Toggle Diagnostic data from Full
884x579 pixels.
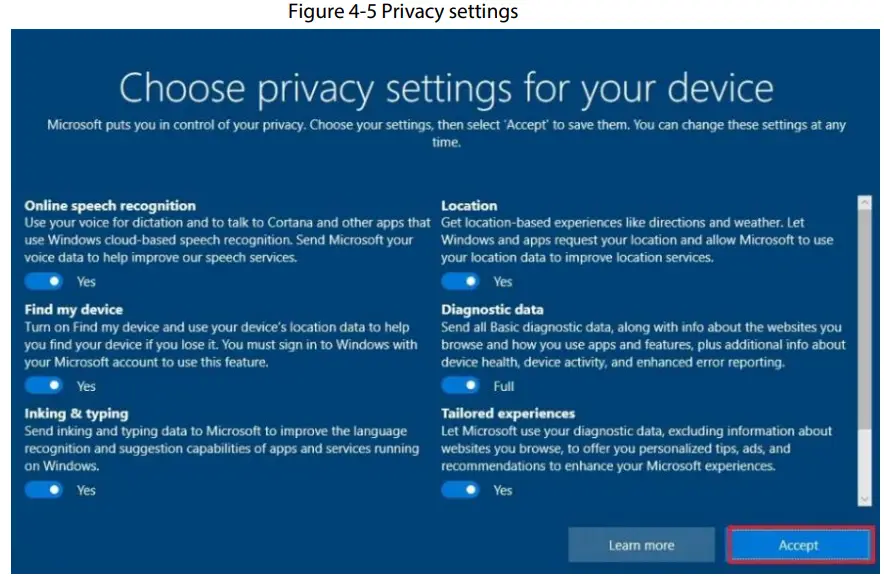pos(461,386)
